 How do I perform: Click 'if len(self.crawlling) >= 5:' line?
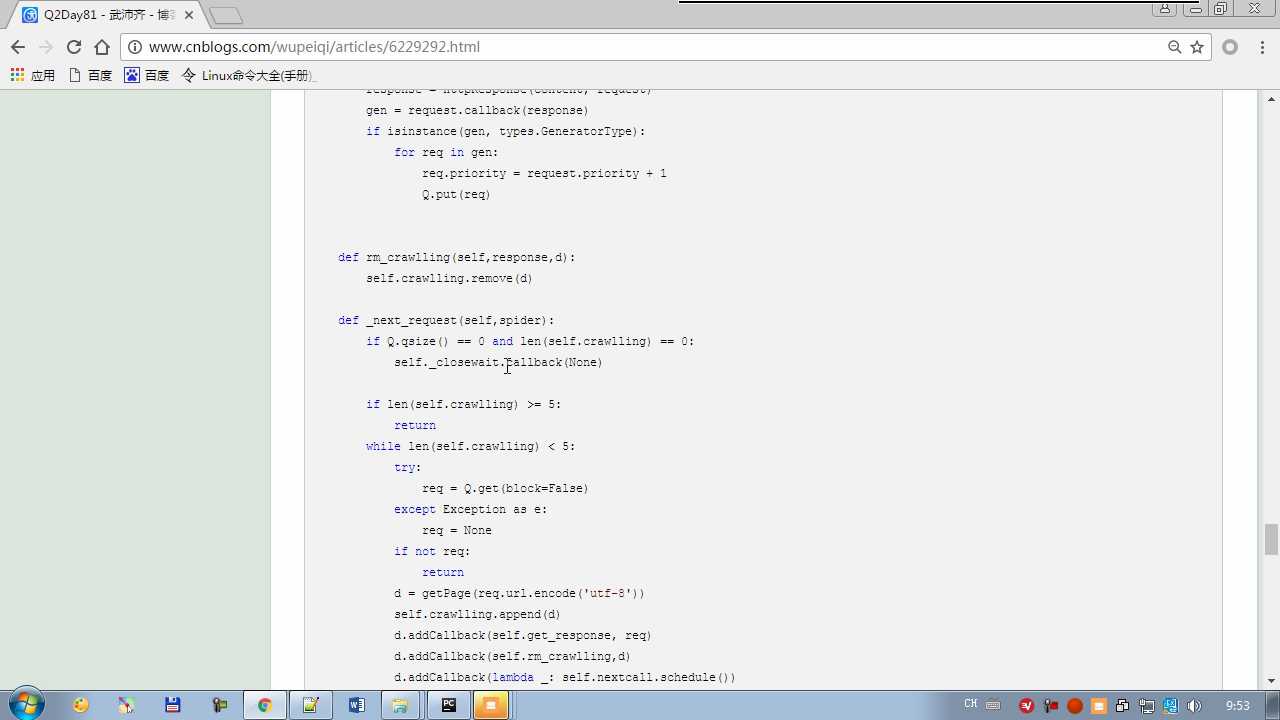click(463, 405)
